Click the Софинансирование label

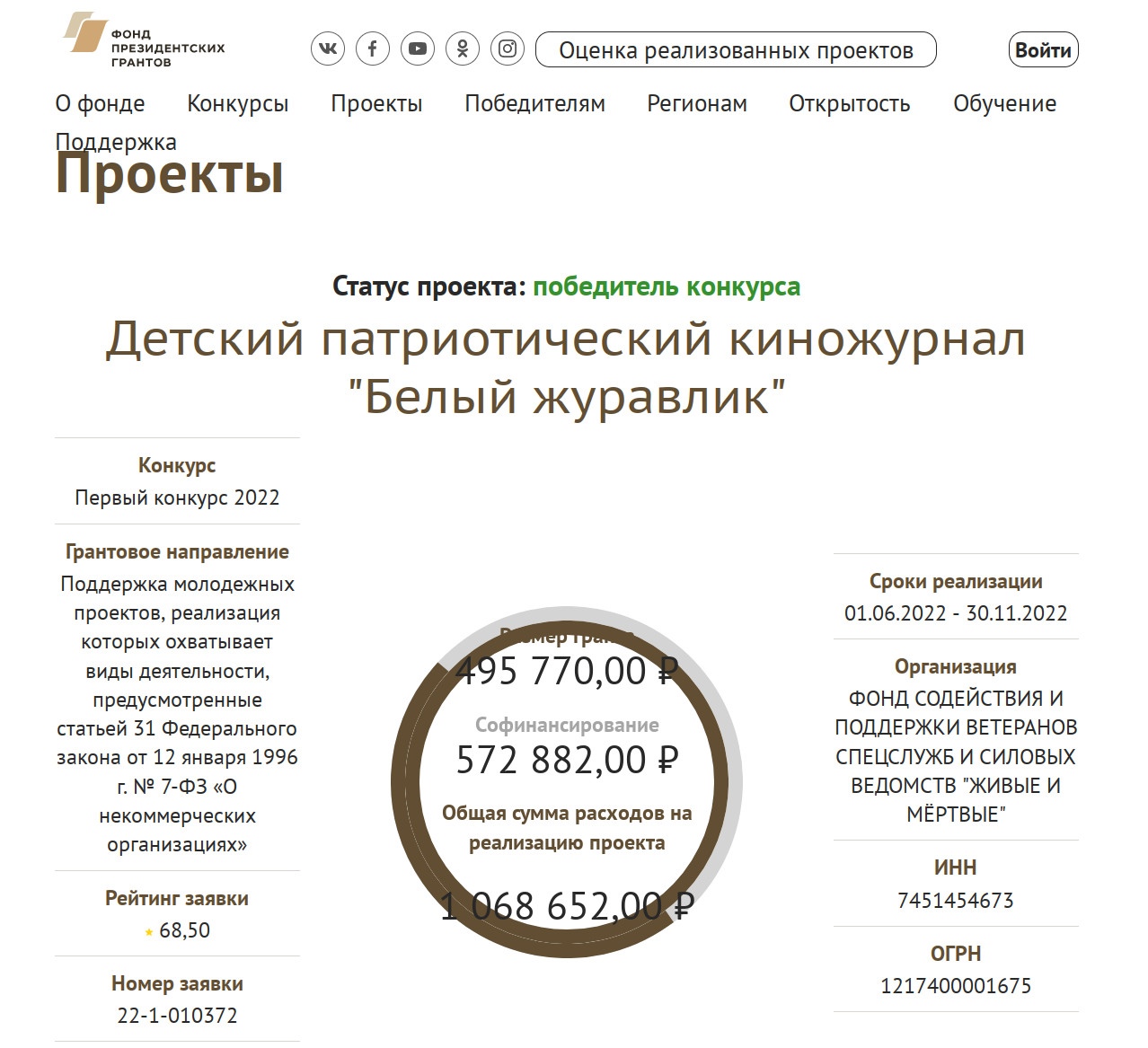pos(567,725)
